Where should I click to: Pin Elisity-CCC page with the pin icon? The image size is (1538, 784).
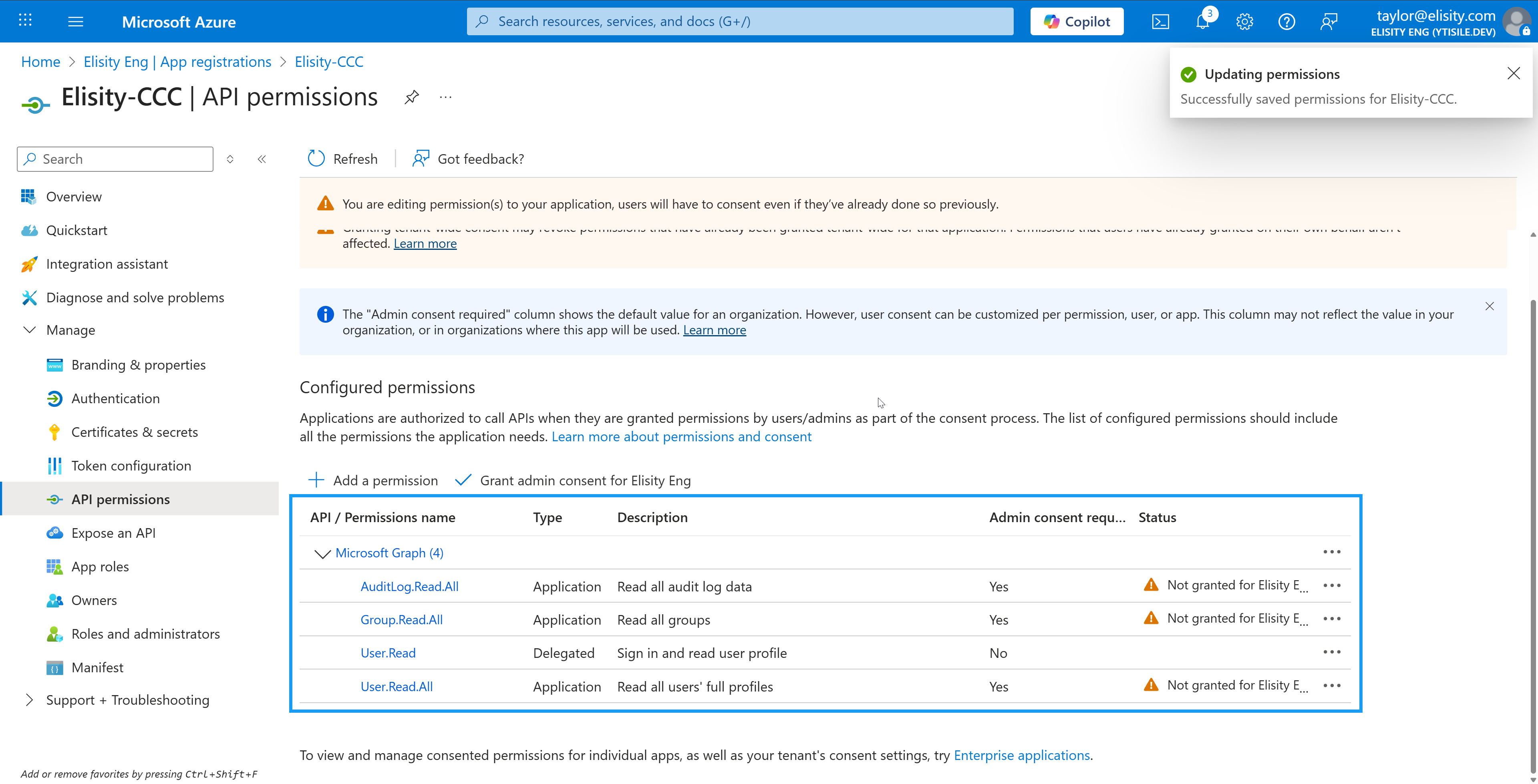411,97
